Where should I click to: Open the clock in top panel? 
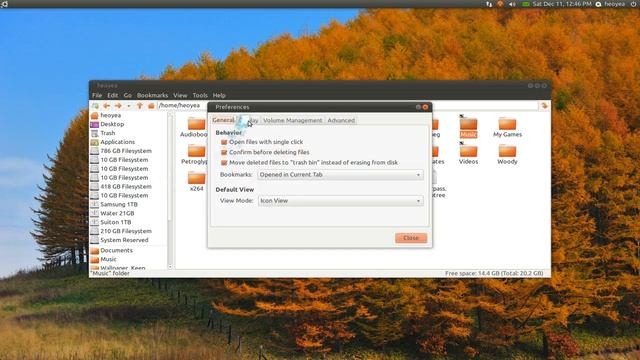(x=562, y=4)
